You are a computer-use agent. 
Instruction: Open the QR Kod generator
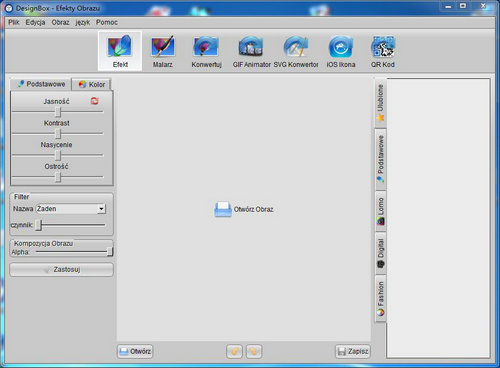coord(383,51)
